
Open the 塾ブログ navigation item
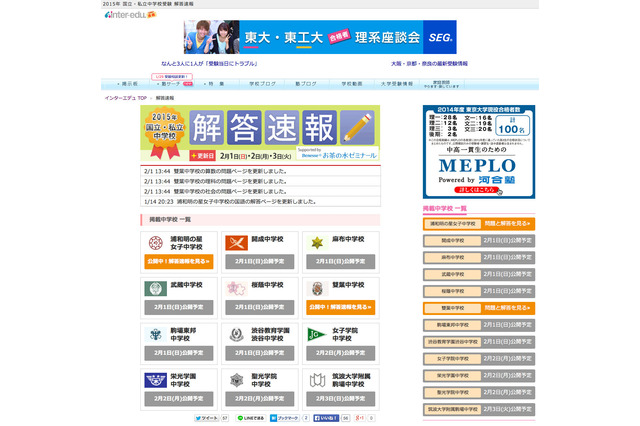(x=306, y=84)
